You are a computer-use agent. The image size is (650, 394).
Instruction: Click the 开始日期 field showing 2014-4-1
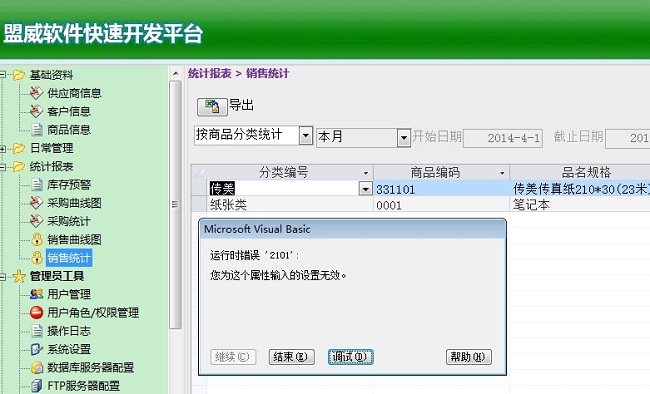(503, 138)
